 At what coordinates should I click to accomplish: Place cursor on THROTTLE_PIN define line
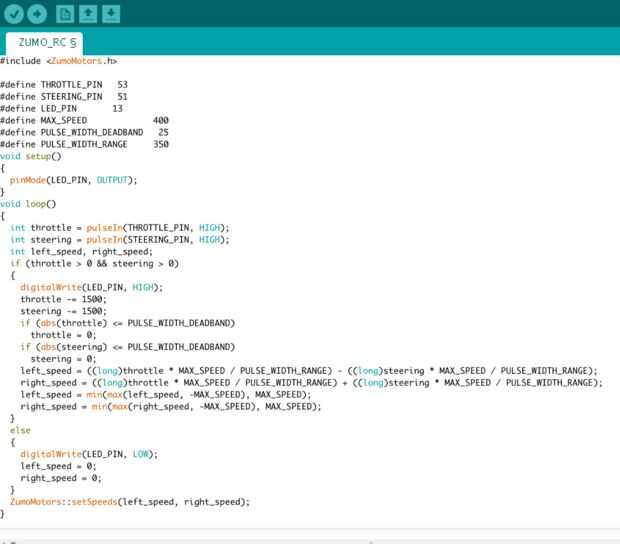(64, 85)
